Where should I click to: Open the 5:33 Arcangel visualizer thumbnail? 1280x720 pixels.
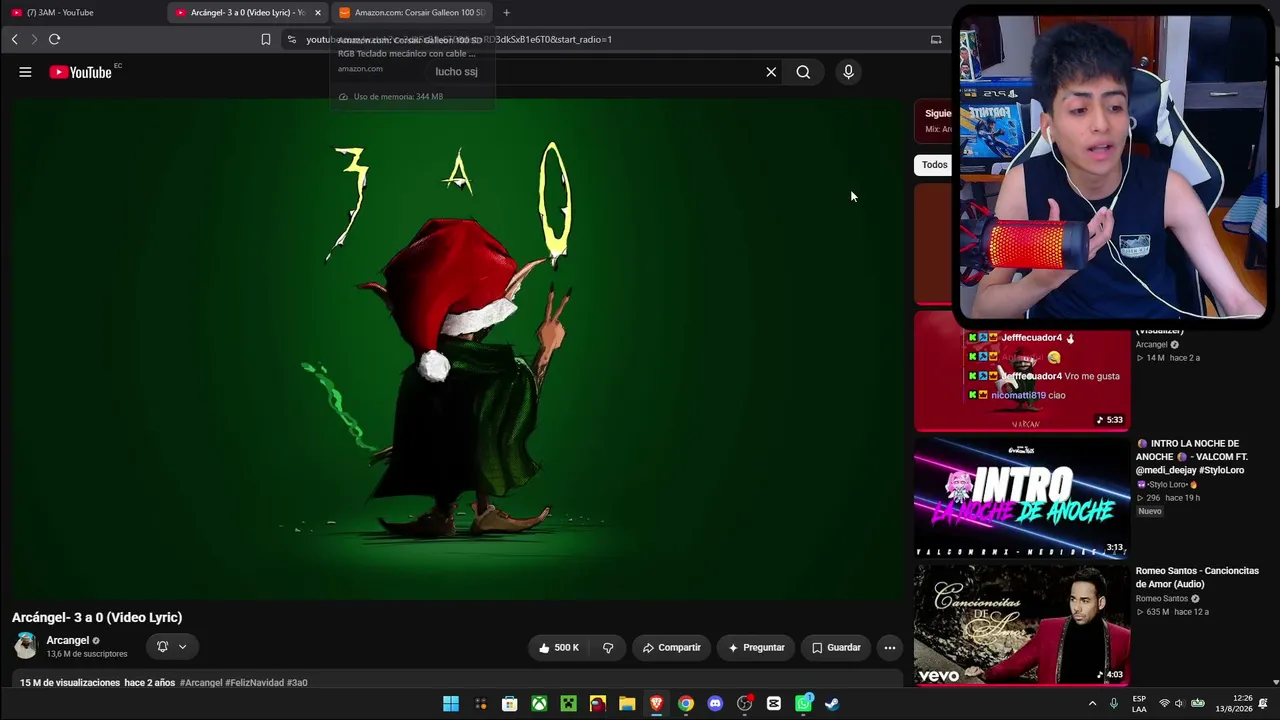(x=1022, y=372)
